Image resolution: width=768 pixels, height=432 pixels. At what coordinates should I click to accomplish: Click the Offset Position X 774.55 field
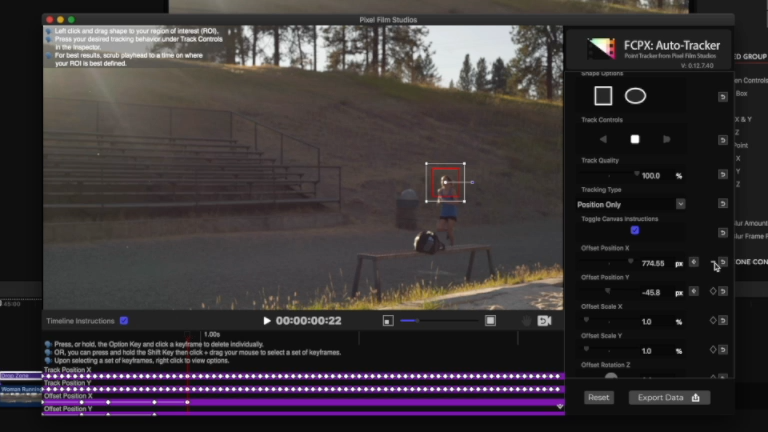pos(653,264)
